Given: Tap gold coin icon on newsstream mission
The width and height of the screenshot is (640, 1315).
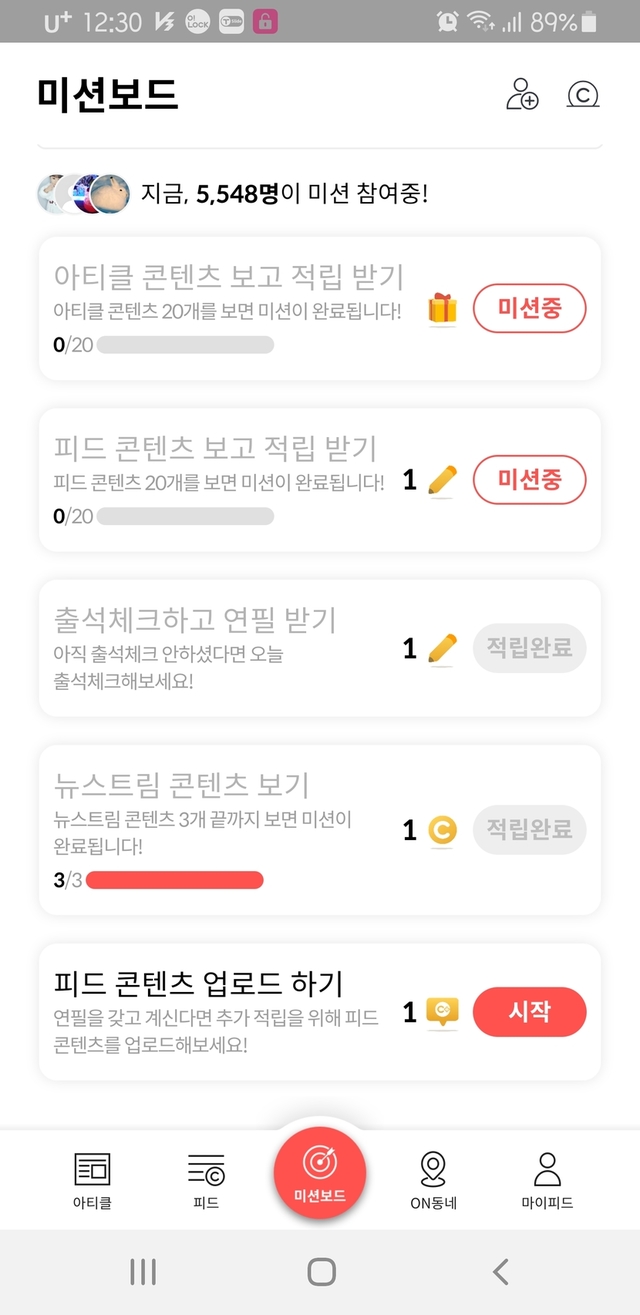Looking at the screenshot, I should click(x=441, y=830).
